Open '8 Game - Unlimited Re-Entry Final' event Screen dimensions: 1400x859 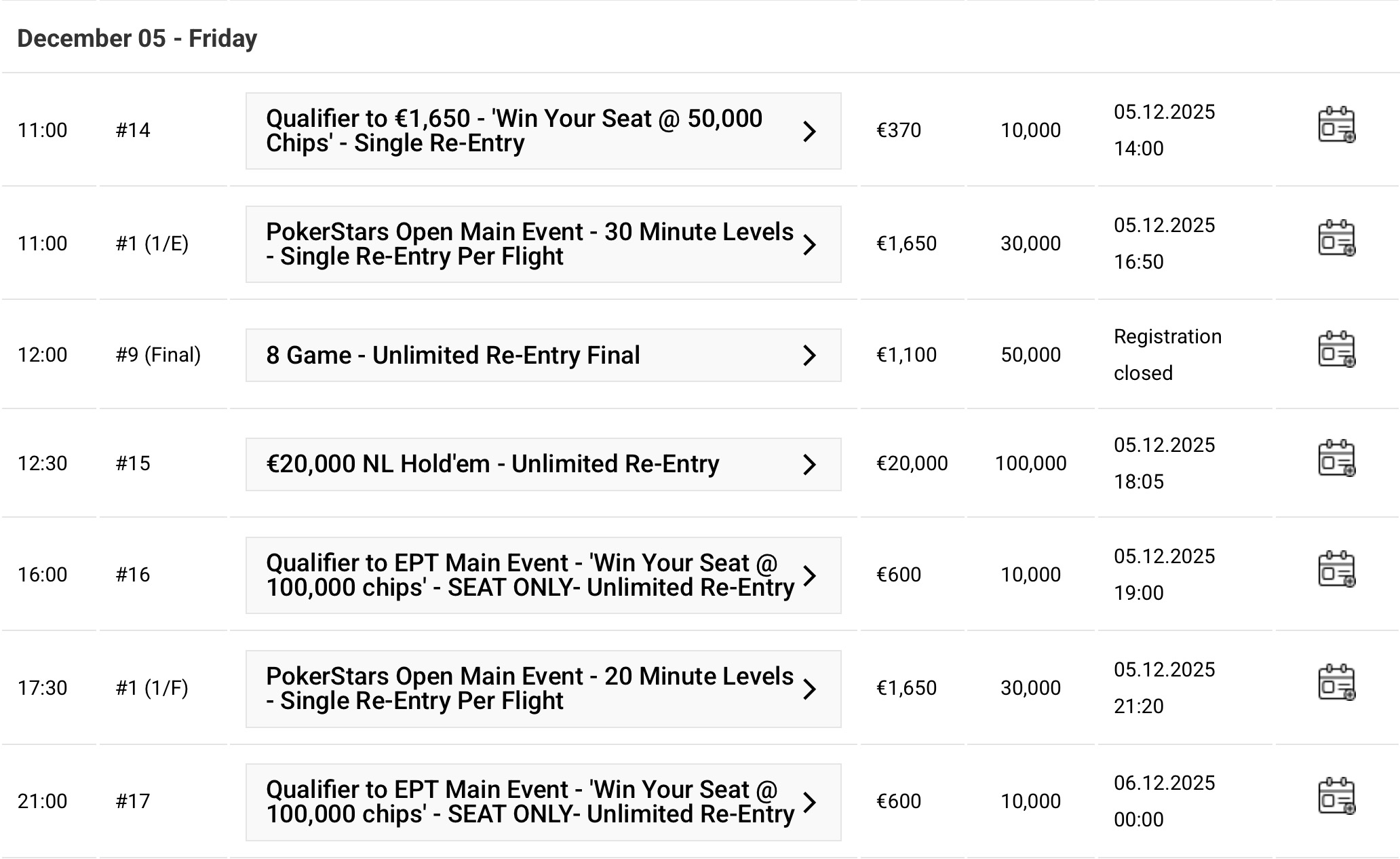tap(453, 356)
